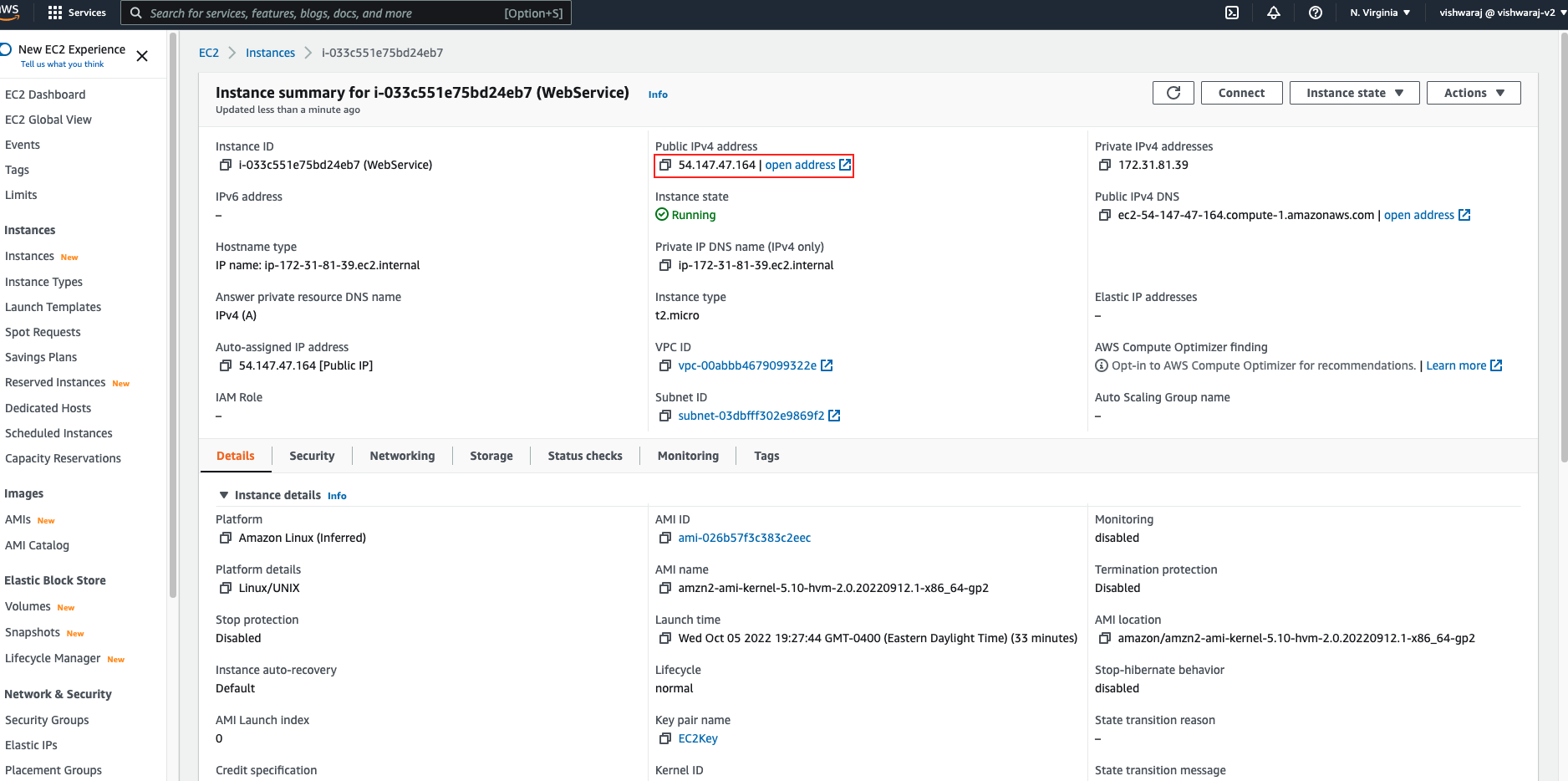The image size is (1568, 781).
Task: Open the N. Virginia region selector
Action: click(x=1379, y=13)
